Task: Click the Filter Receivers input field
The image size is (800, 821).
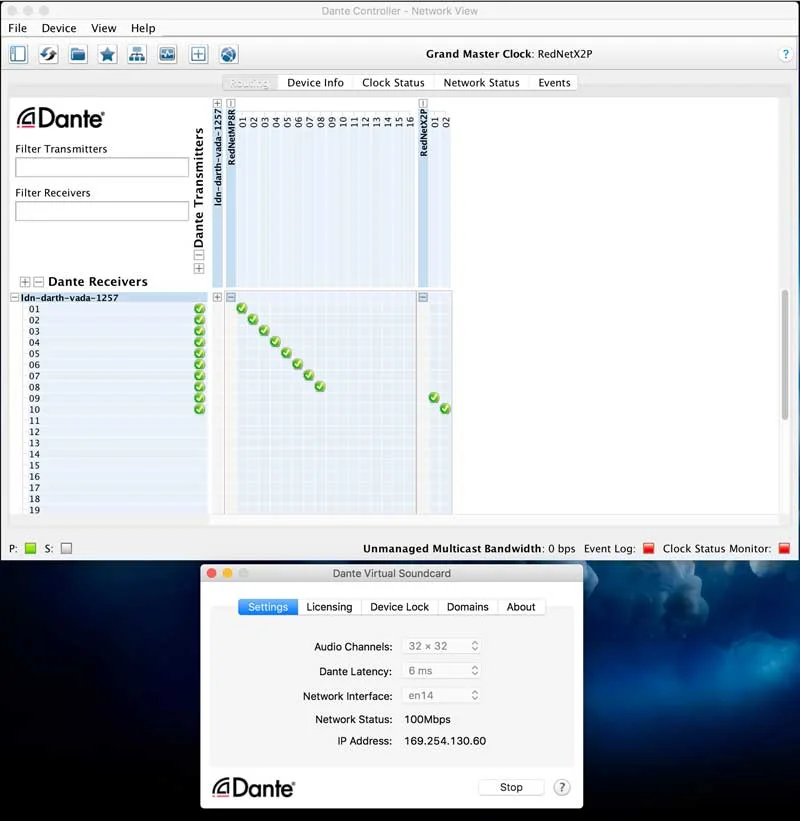Action: [x=102, y=212]
